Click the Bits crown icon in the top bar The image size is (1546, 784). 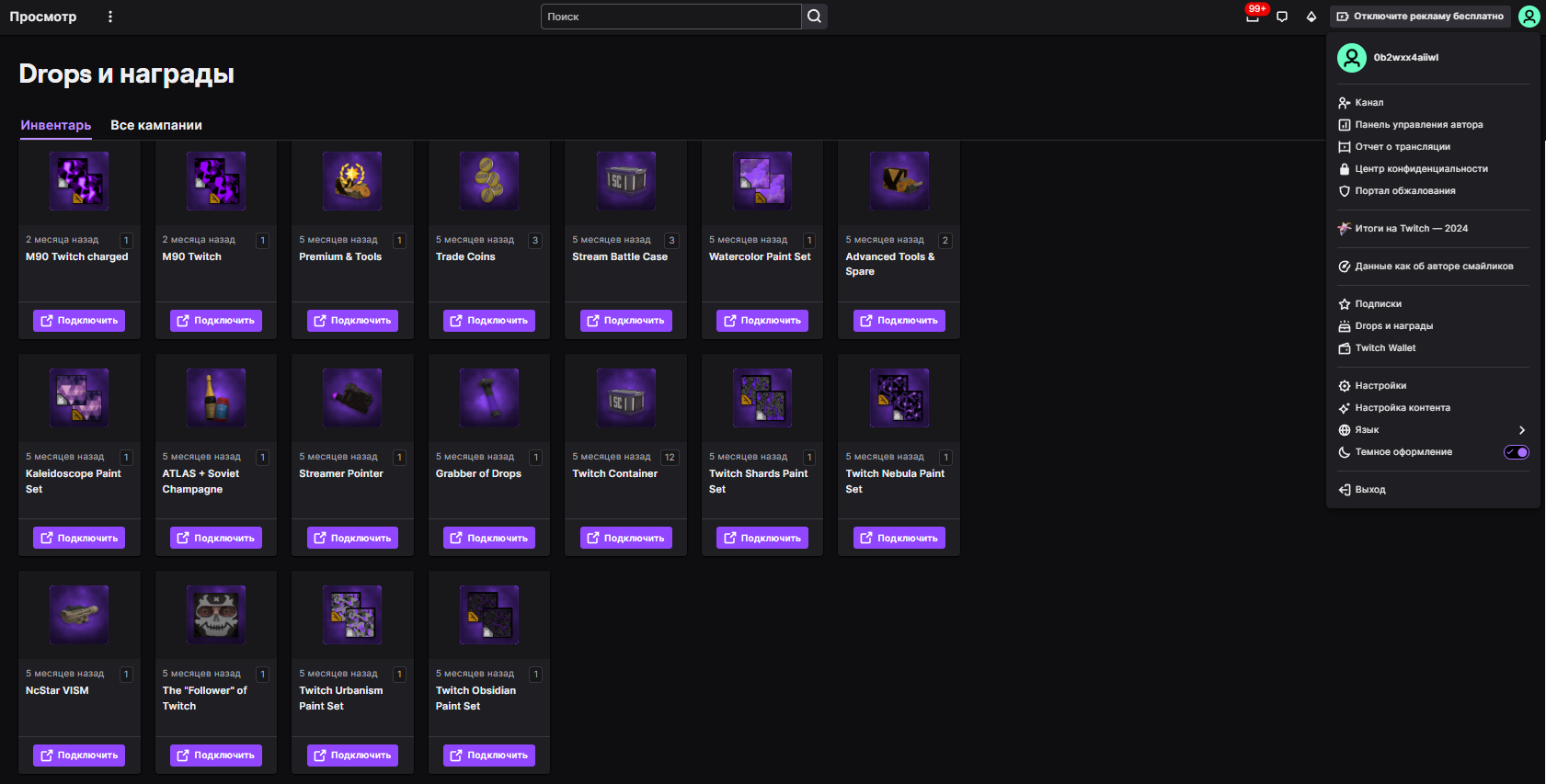(x=1311, y=17)
